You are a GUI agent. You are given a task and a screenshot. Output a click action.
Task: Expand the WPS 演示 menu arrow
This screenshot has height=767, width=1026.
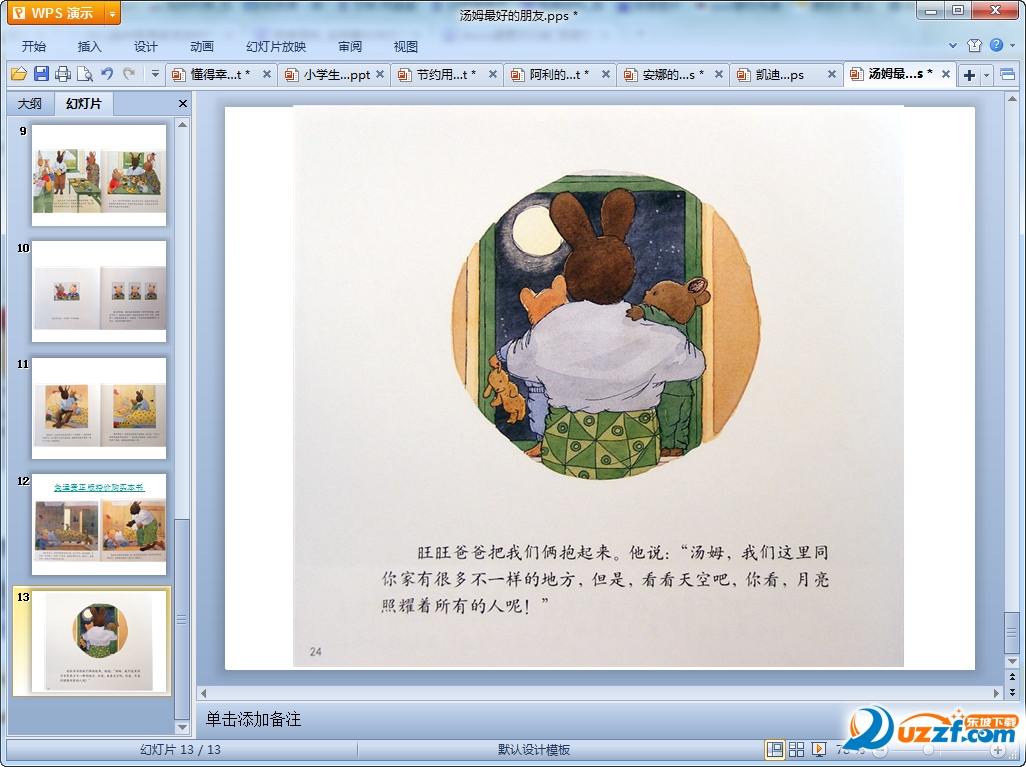[x=113, y=13]
